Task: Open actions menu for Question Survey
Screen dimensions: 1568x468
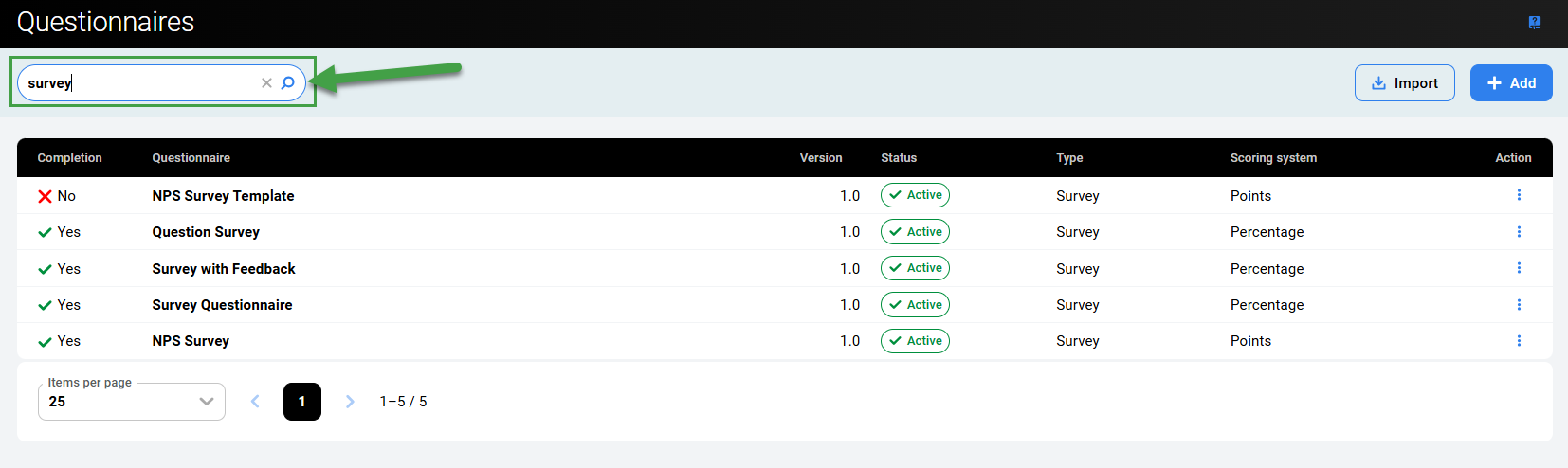Action: click(1519, 232)
